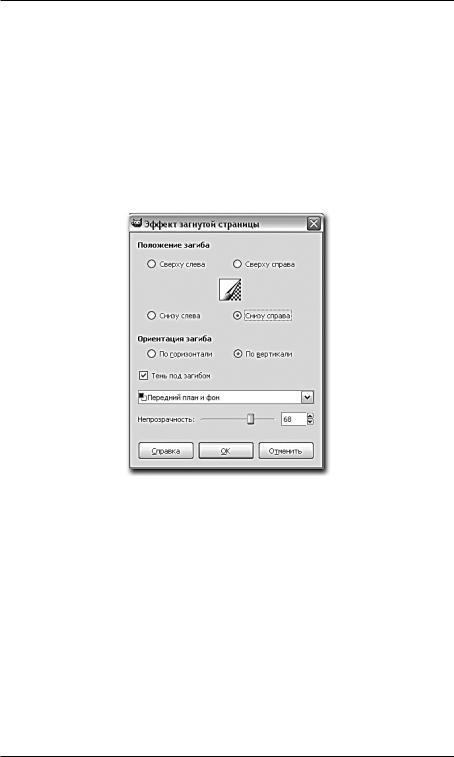This screenshot has width=454, height=757.
Task: Click the opacity value field showing 68
Action: tap(293, 419)
